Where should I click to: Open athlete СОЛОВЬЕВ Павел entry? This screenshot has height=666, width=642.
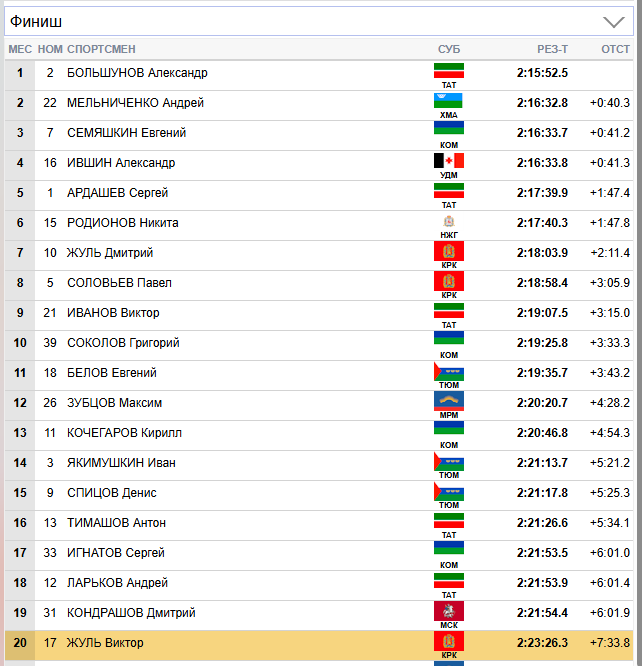pyautogui.click(x=119, y=283)
